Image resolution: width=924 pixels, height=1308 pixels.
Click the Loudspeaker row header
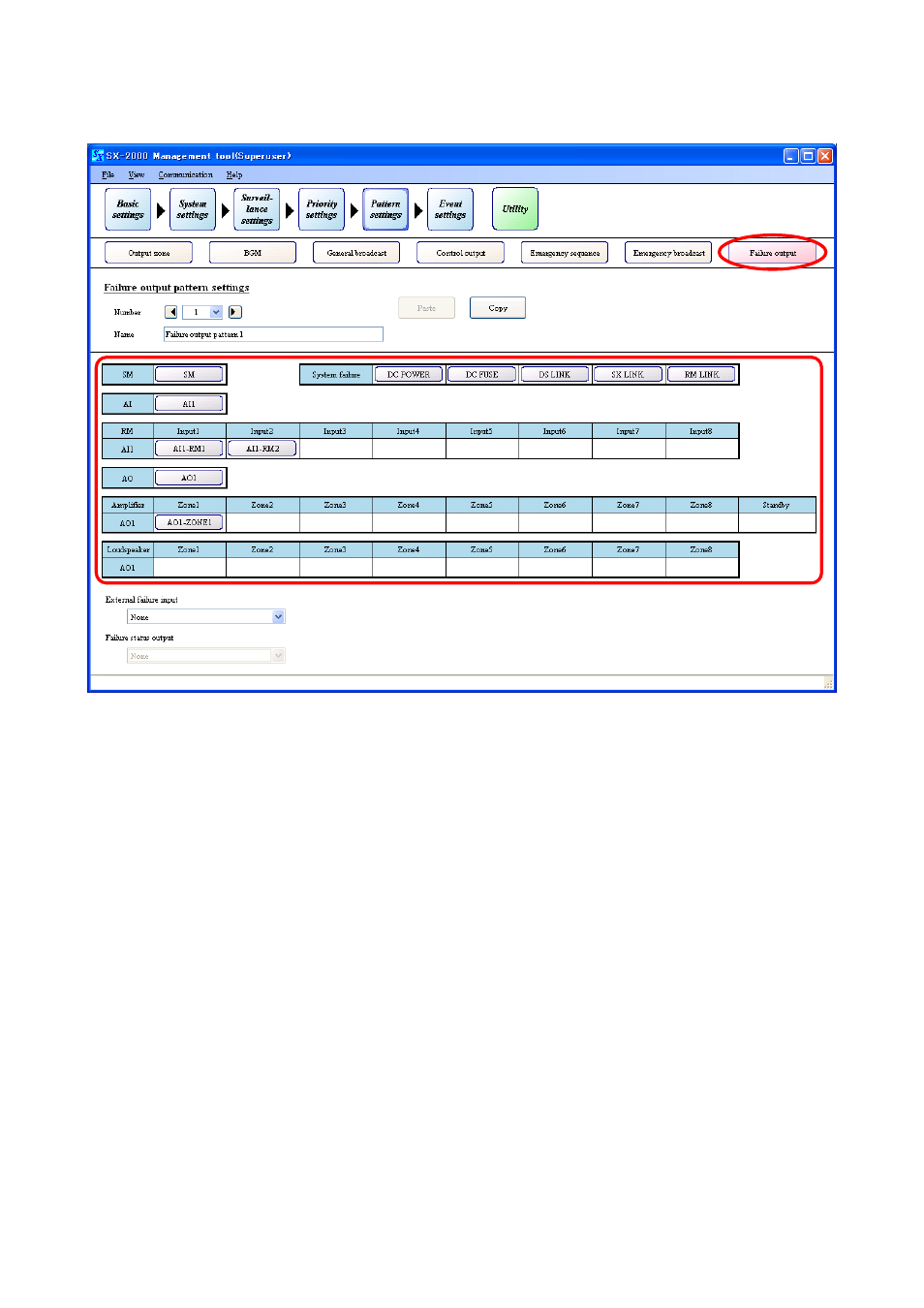point(128,549)
